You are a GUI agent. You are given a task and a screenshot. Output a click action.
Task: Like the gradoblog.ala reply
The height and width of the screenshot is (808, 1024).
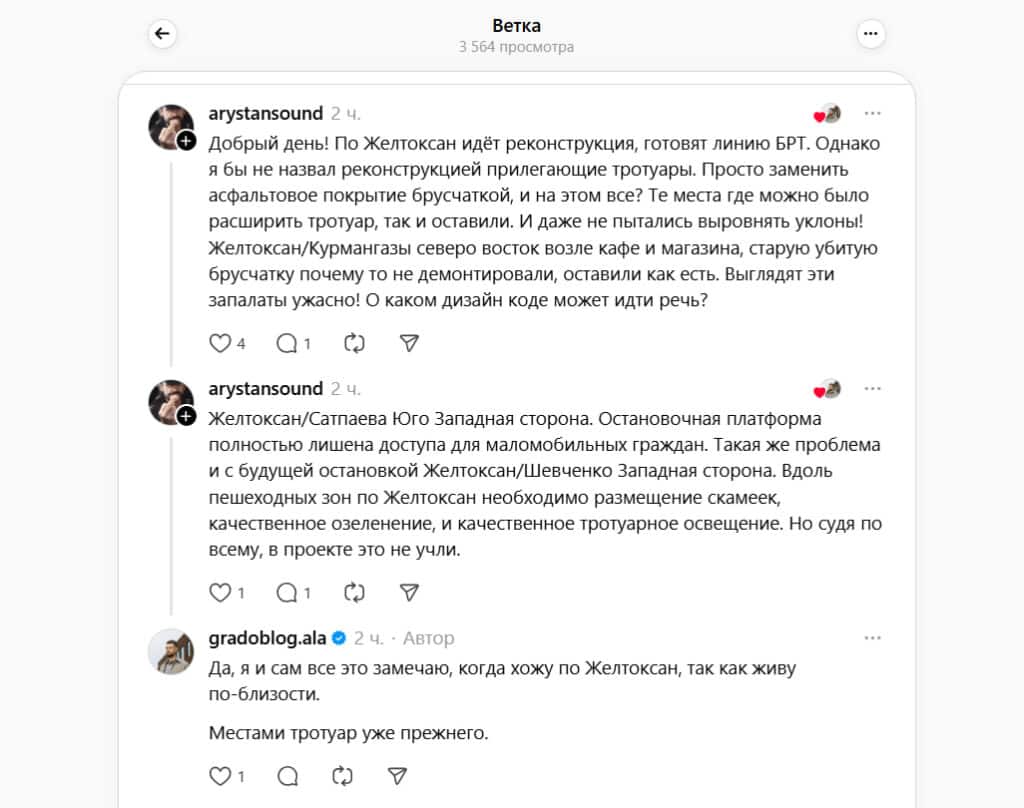coord(220,776)
